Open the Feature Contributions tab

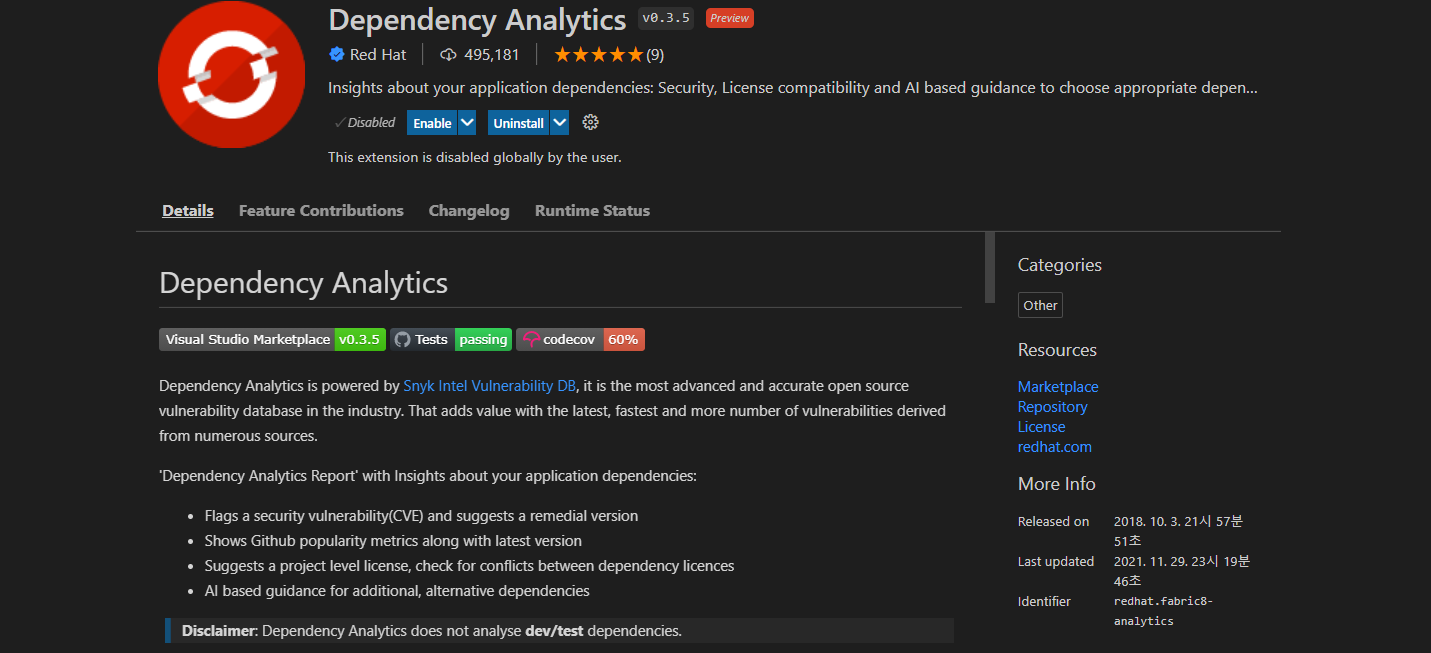321,210
